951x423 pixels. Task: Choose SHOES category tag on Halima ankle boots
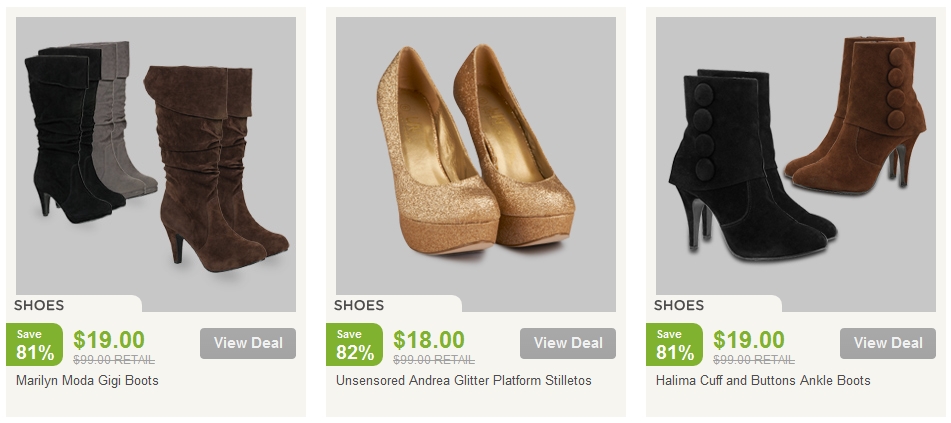(x=679, y=305)
